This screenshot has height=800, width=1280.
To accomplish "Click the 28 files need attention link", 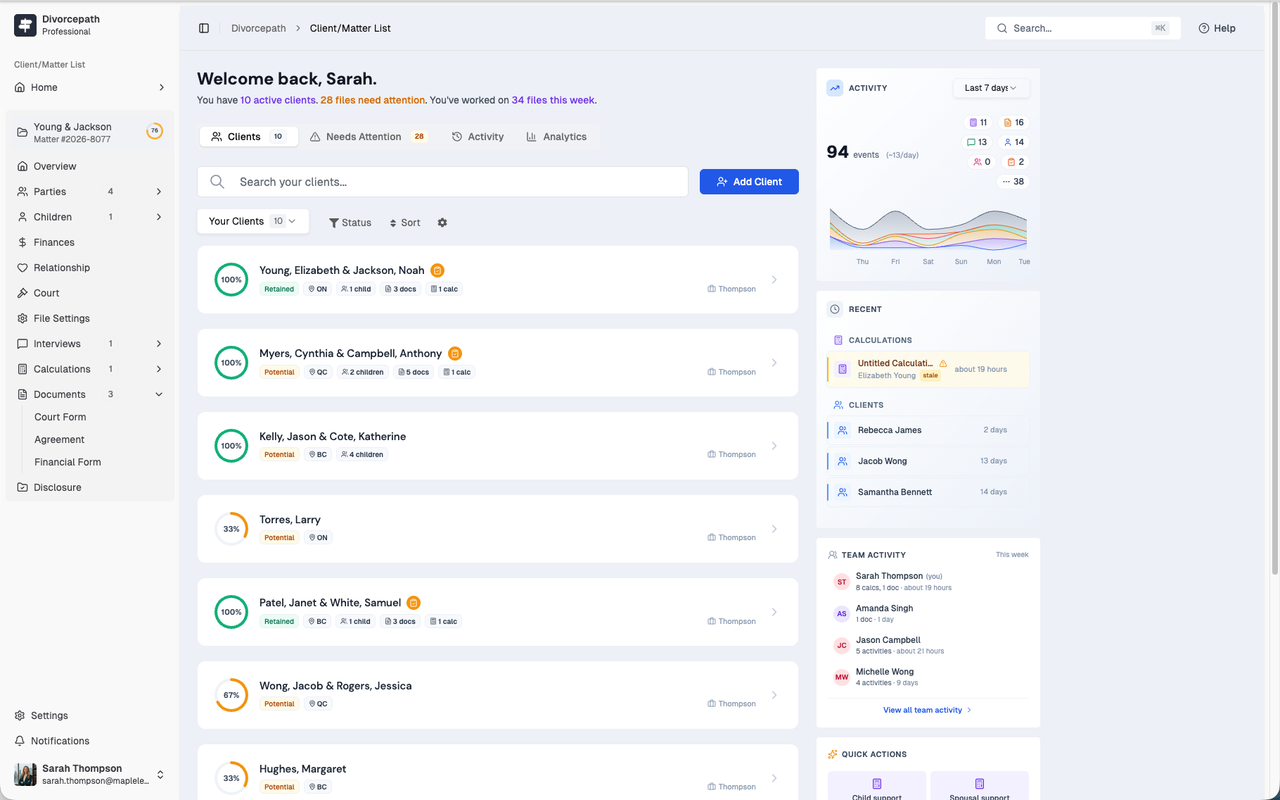I will 373,100.
